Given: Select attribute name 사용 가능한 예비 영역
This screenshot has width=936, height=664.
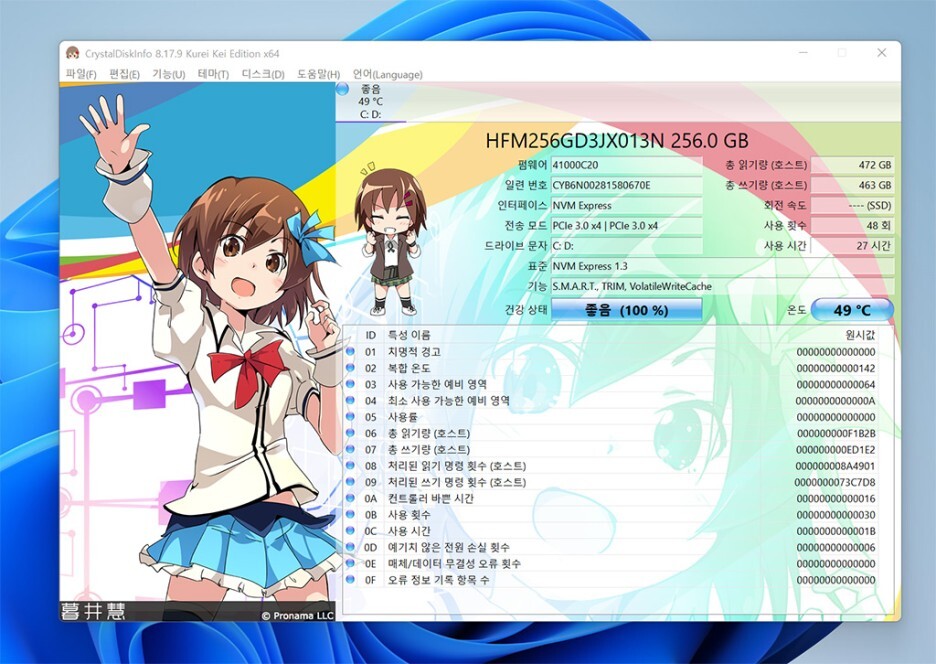Looking at the screenshot, I should tap(438, 384).
